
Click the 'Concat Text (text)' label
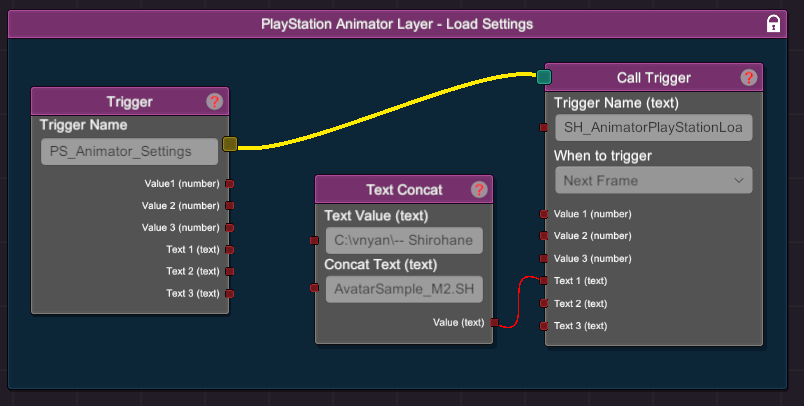380,265
